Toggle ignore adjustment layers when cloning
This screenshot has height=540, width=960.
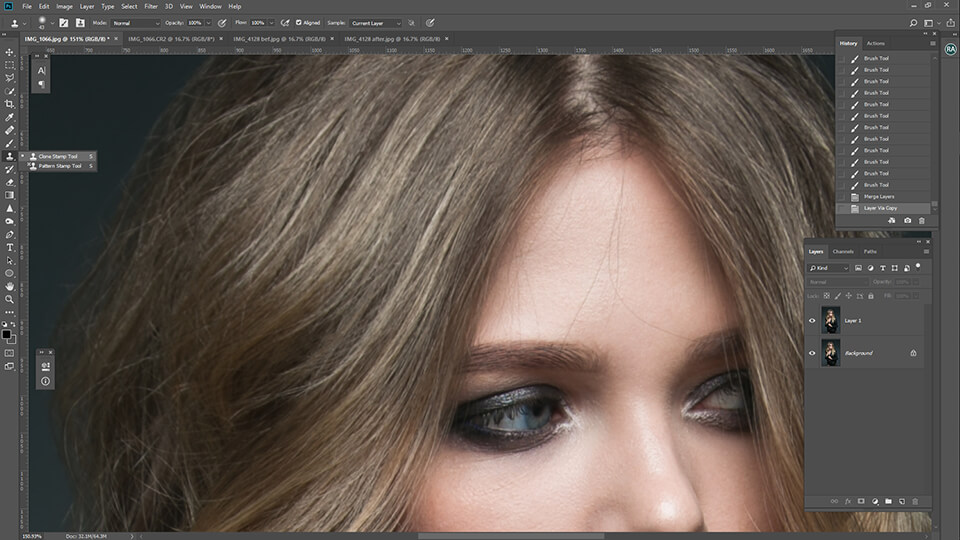click(x=412, y=23)
